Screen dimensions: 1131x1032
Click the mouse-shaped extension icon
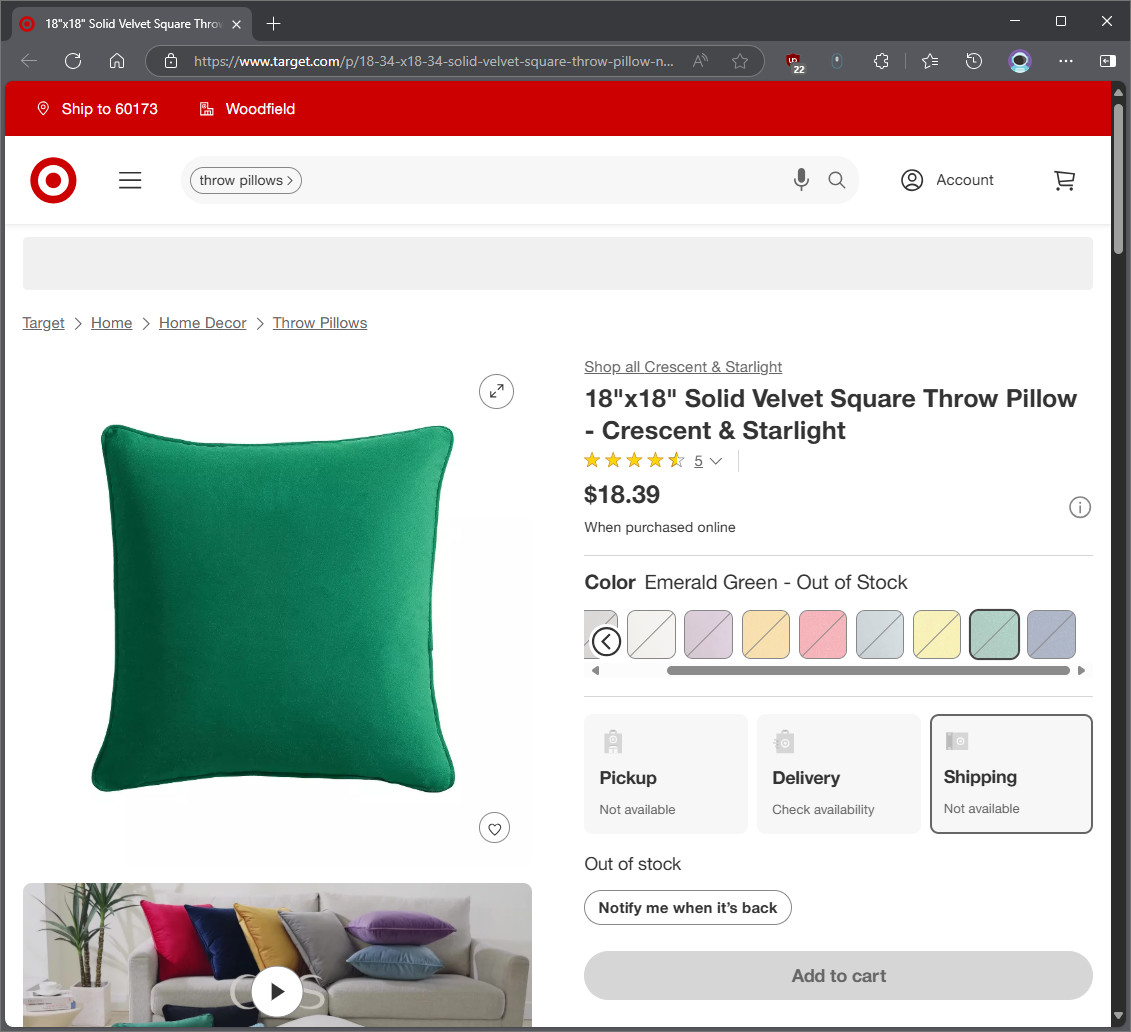click(x=837, y=61)
